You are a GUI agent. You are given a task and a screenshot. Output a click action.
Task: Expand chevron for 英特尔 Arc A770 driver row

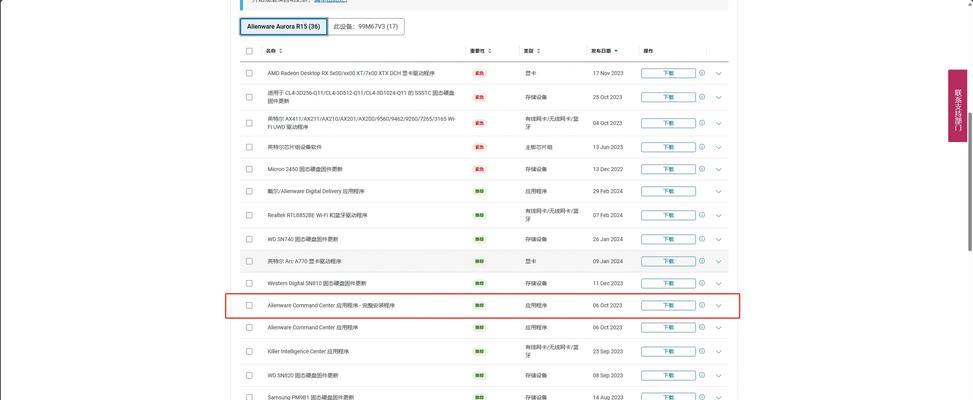(719, 262)
